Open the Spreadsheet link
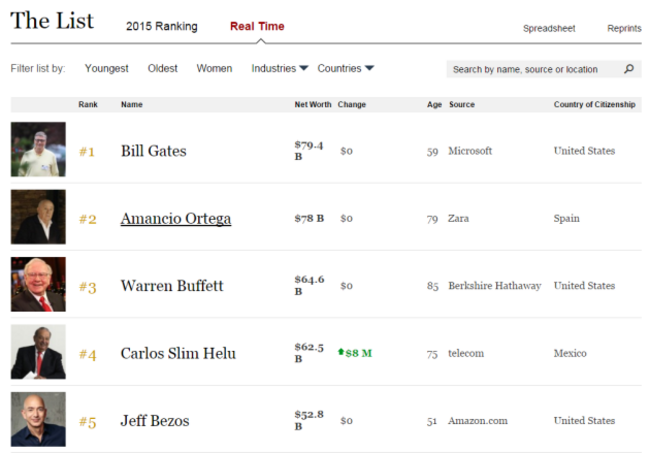Screen dimensions: 650x453 coord(549,28)
